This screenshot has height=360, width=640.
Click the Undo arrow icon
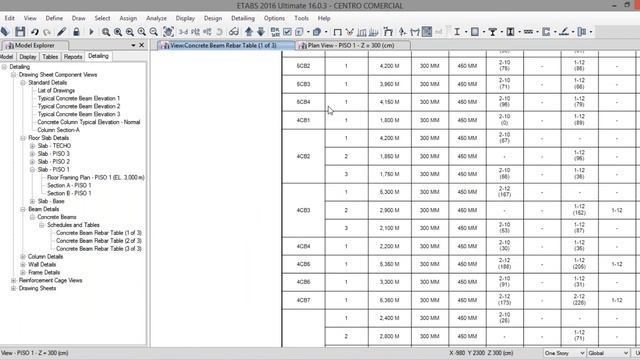35,32
